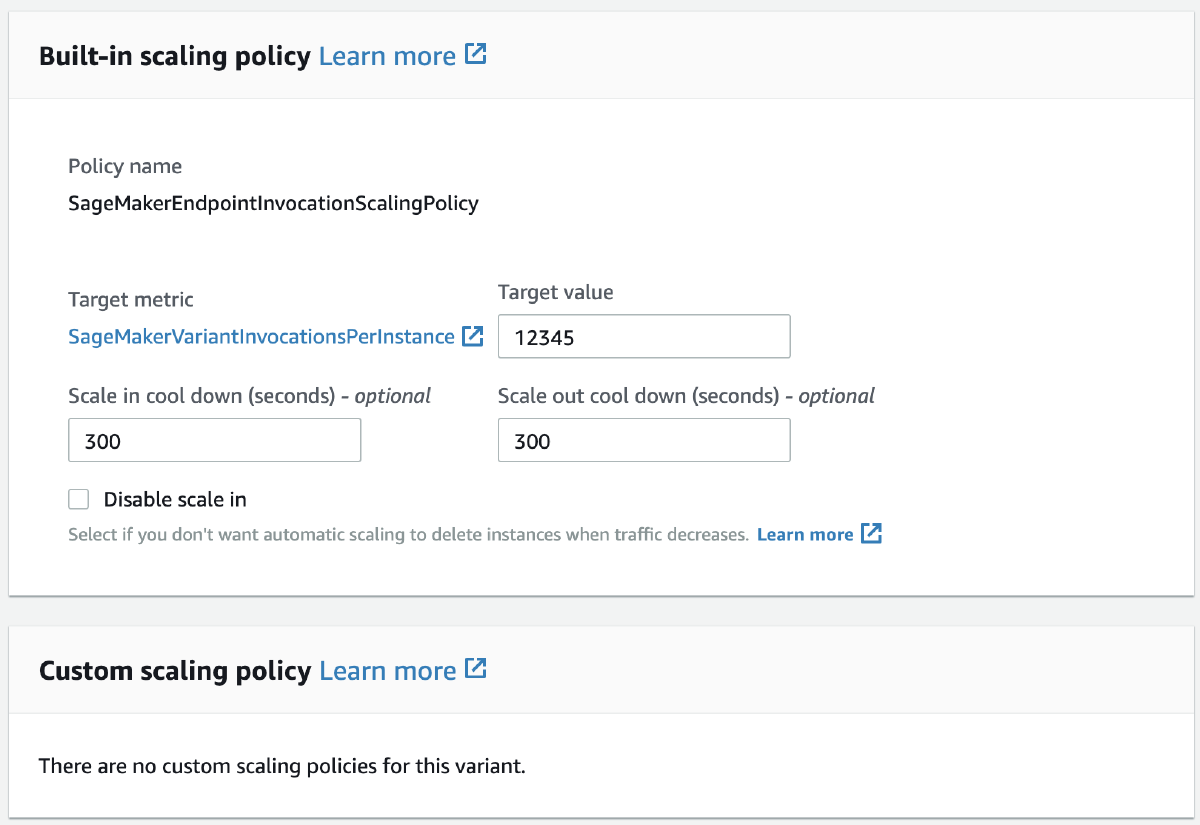Click external-link icon beside Built-in scaling policy
Viewport: 1200px width, 825px height.
tap(476, 55)
